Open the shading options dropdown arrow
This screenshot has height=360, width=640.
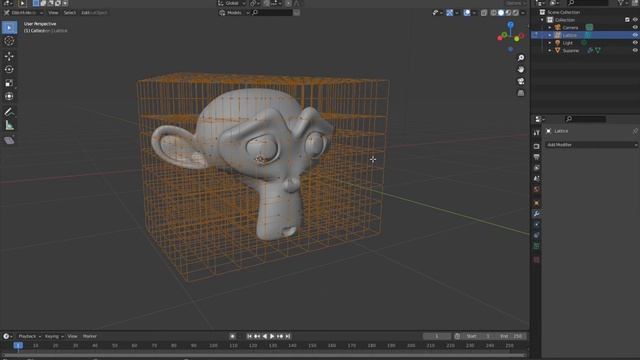pyautogui.click(x=523, y=13)
